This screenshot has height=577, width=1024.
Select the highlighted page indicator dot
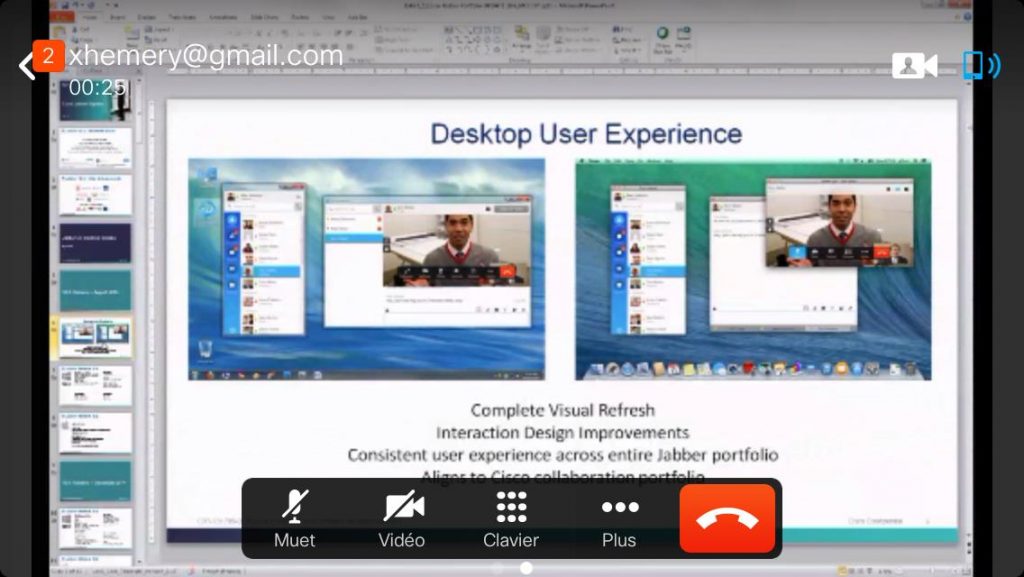526,568
